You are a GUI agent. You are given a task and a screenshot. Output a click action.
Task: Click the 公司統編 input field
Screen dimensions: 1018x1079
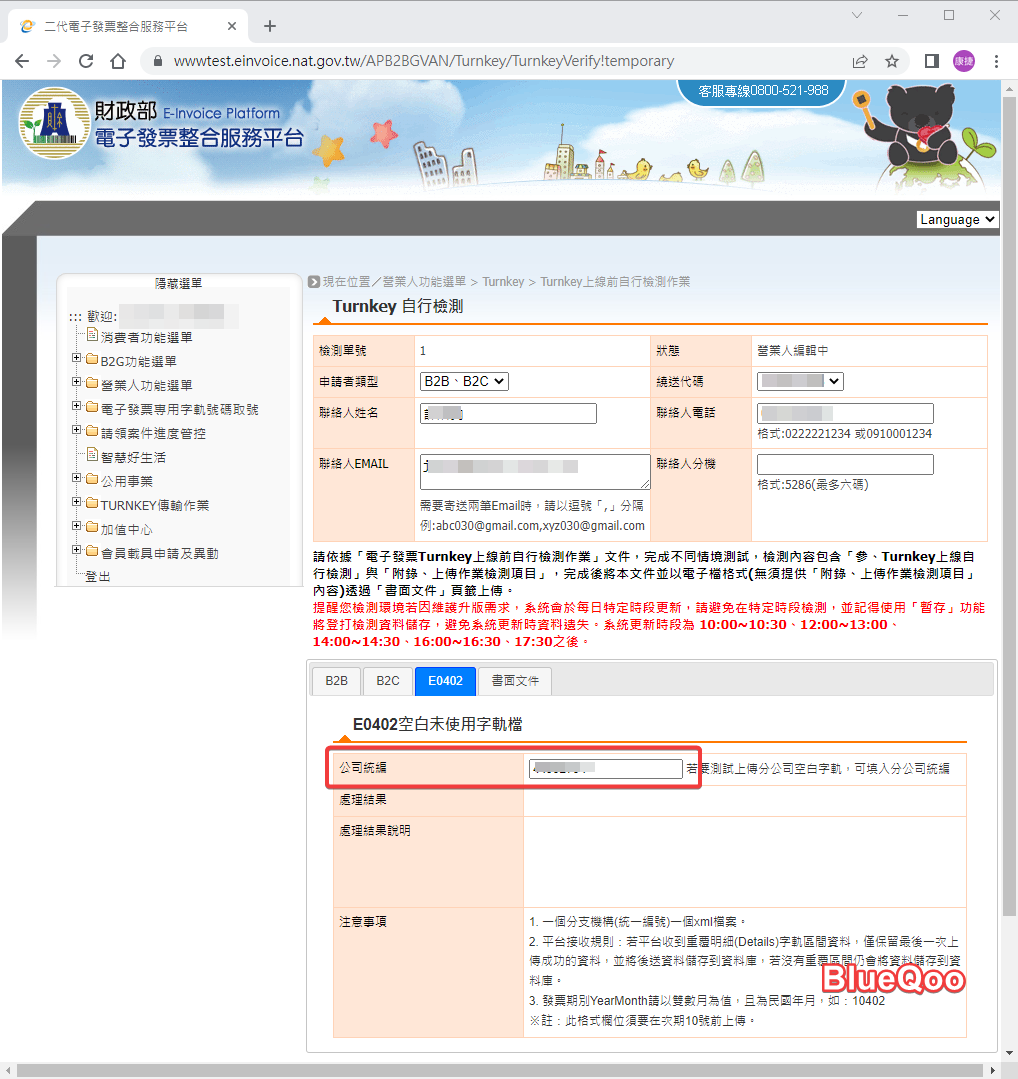coord(604,768)
